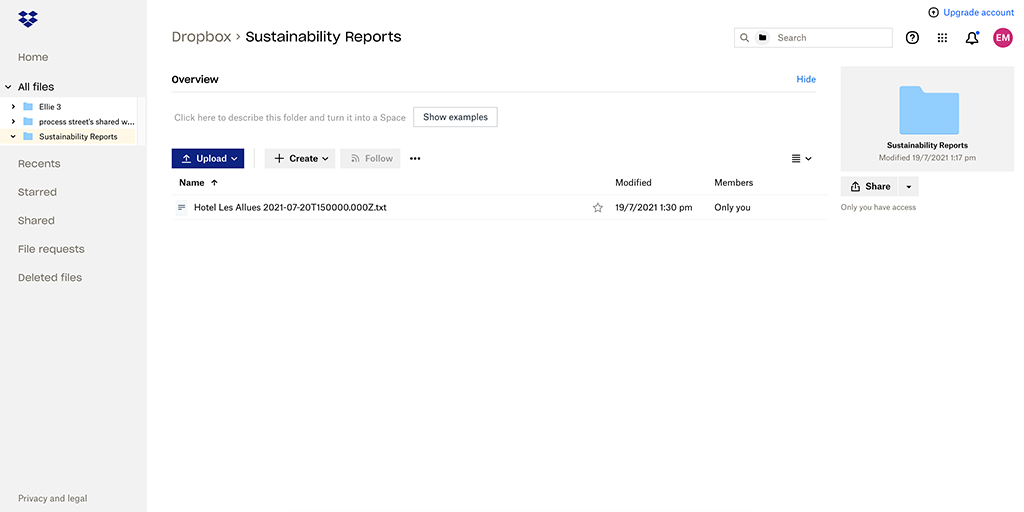
Task: Click the Dropbox logo icon
Action: coord(28,19)
